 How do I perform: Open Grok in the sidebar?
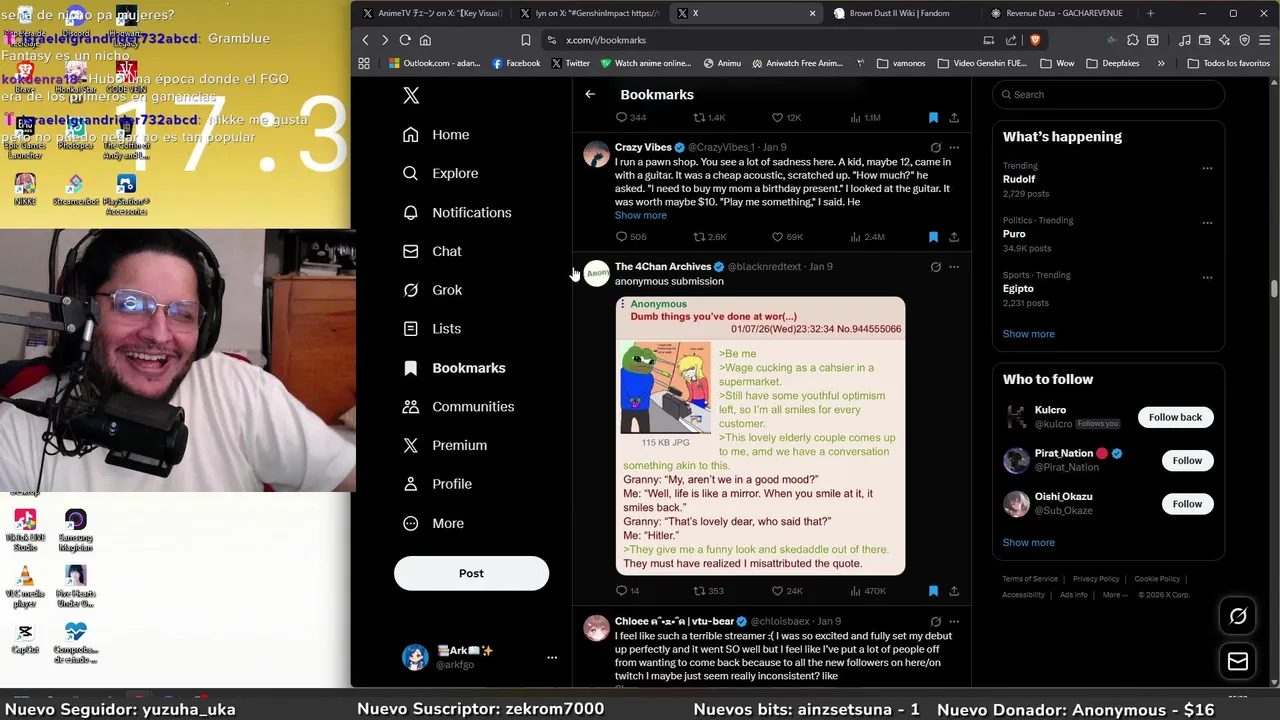pyautogui.click(x=432, y=290)
